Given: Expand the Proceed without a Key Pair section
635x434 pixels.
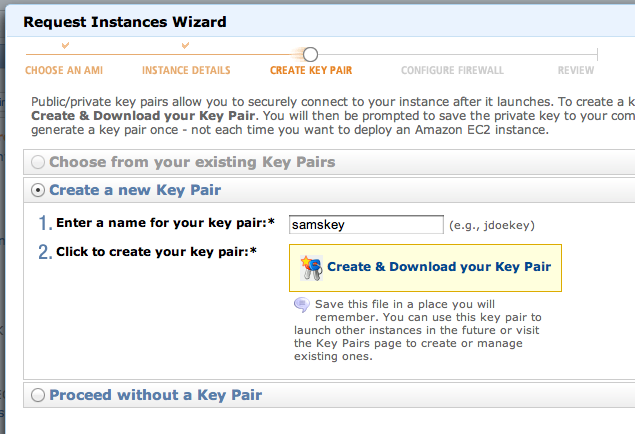Looking at the screenshot, I should pos(155,395).
